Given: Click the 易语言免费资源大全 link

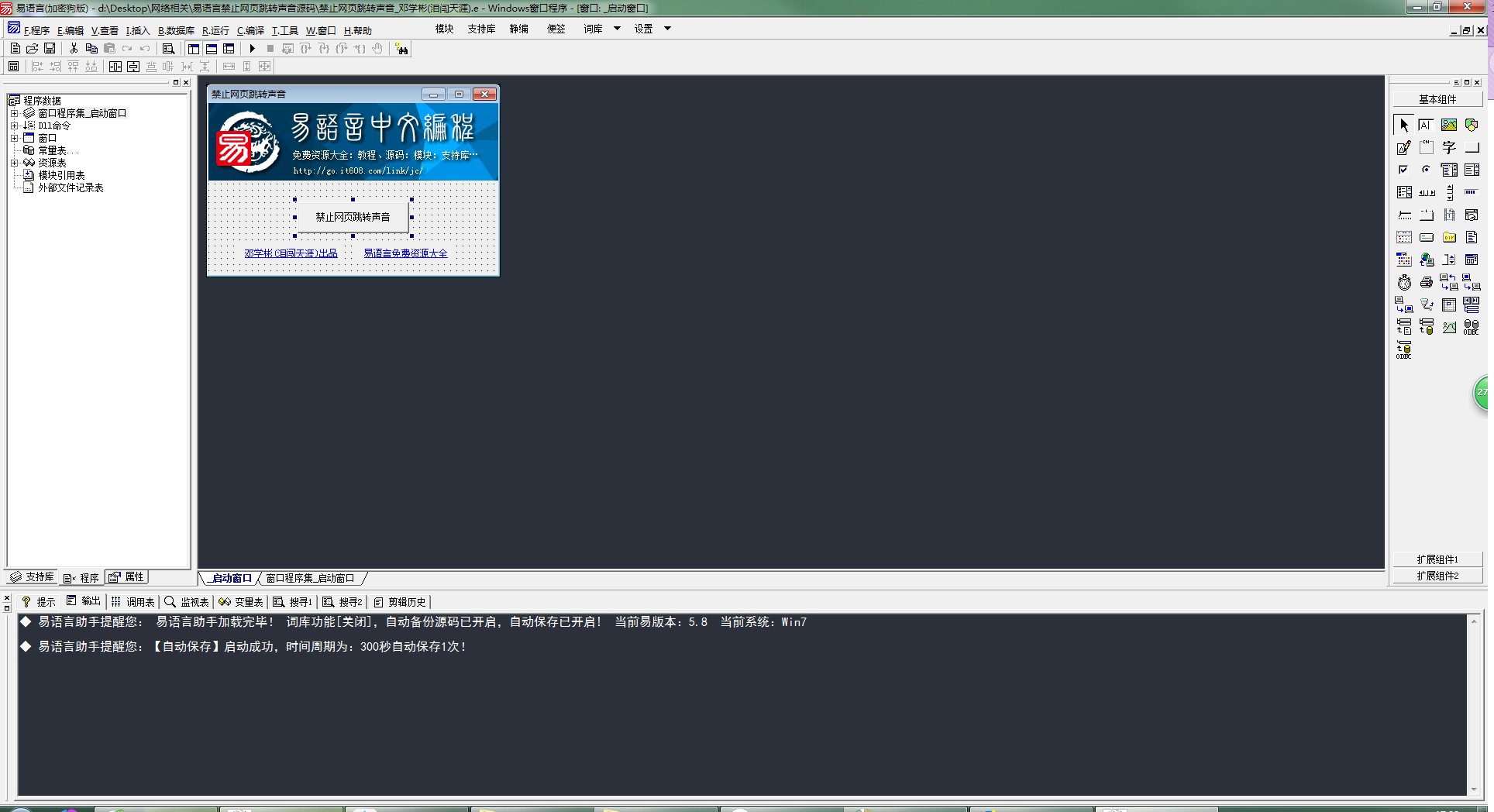Looking at the screenshot, I should (405, 253).
